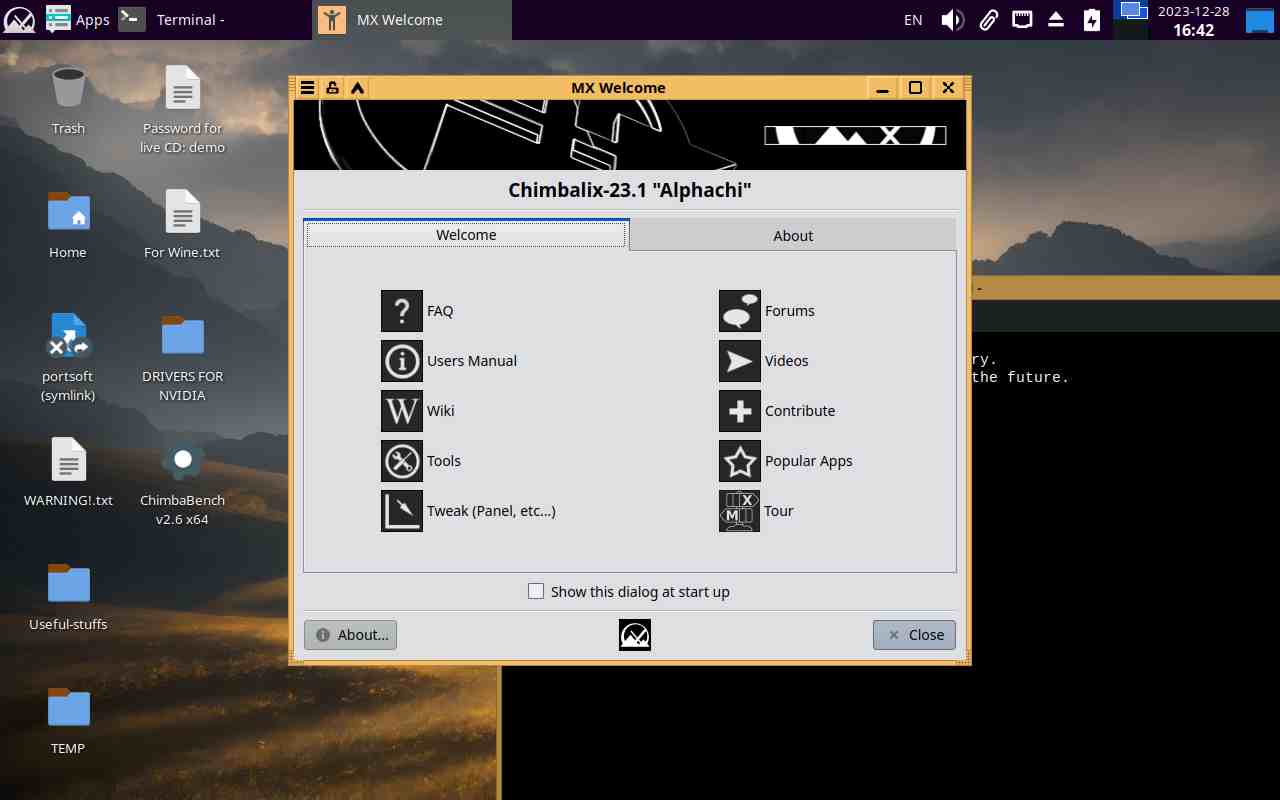
Task: Click the EN keyboard layout indicator
Action: click(913, 20)
